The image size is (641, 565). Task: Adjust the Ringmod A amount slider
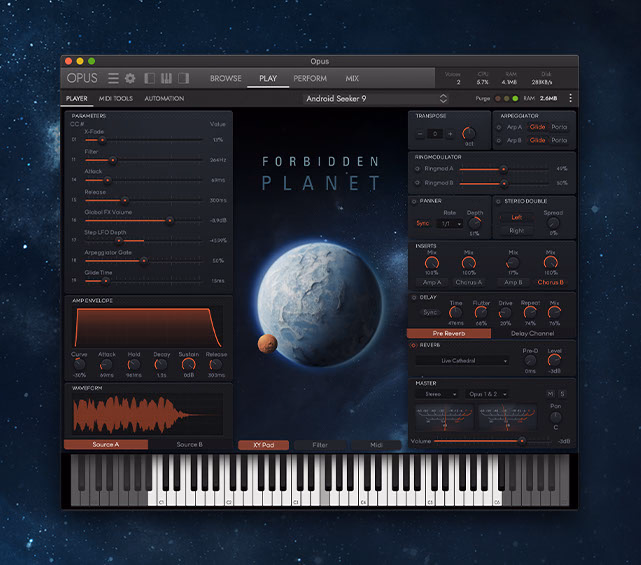[x=503, y=169]
